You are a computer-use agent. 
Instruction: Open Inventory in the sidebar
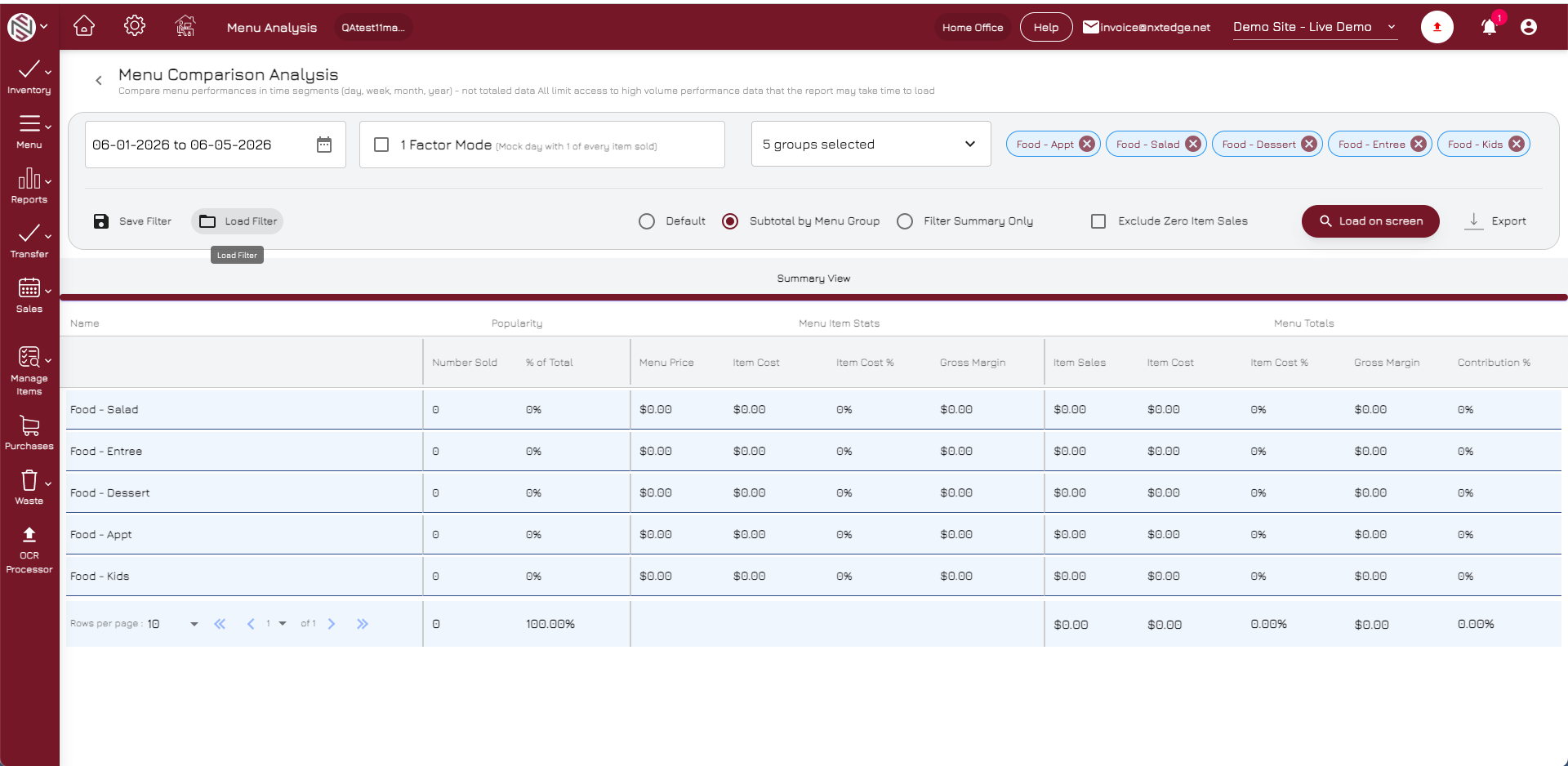[29, 78]
